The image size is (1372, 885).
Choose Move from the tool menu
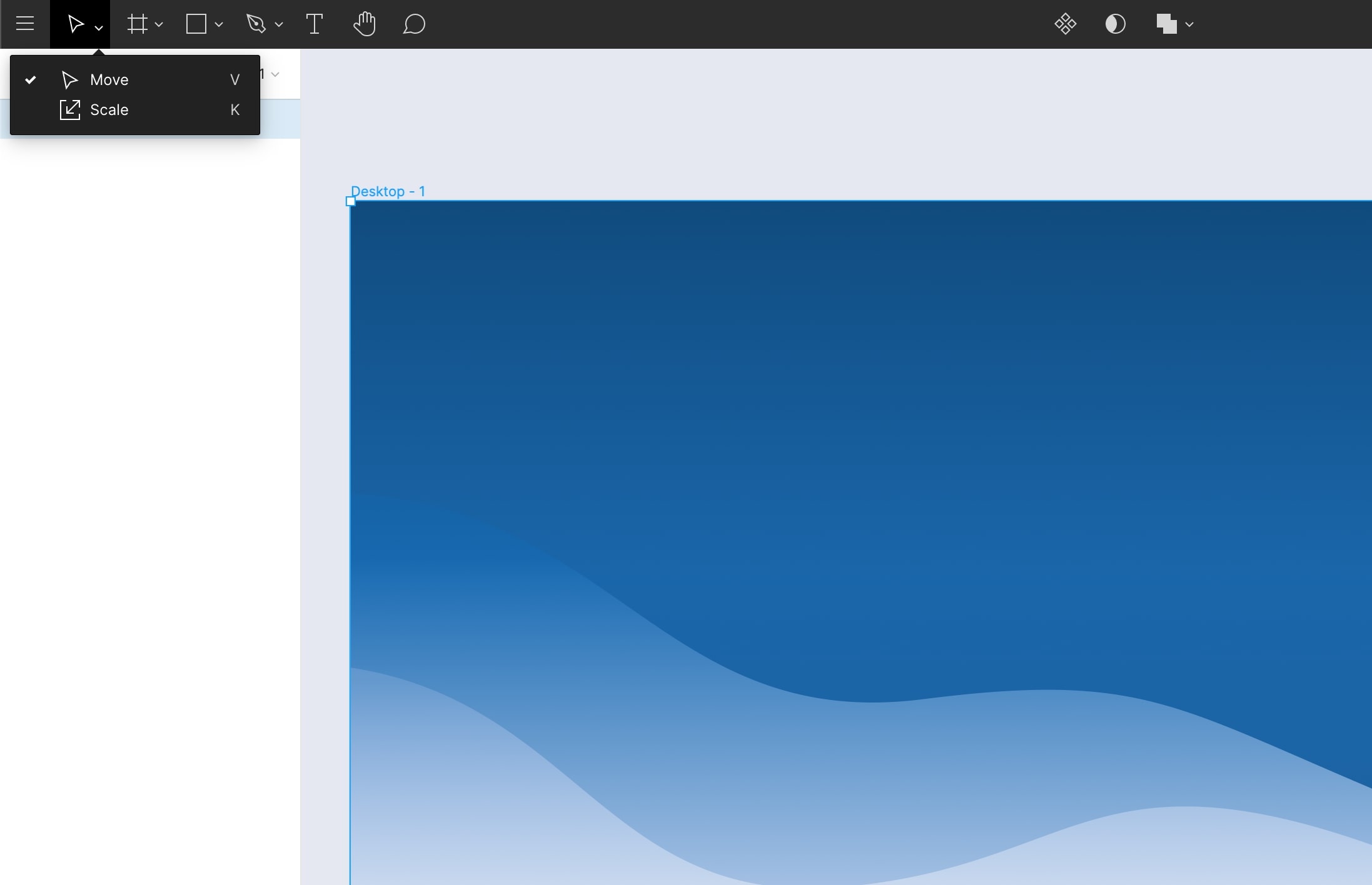(x=109, y=79)
